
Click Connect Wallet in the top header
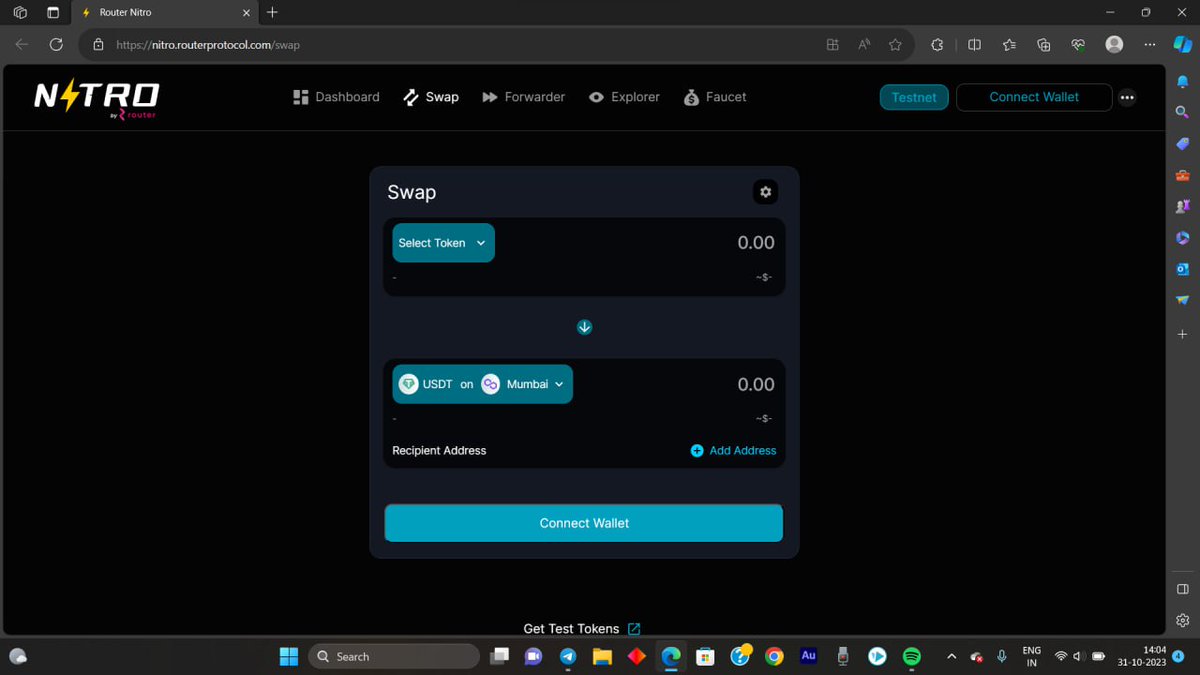pyautogui.click(x=1034, y=97)
